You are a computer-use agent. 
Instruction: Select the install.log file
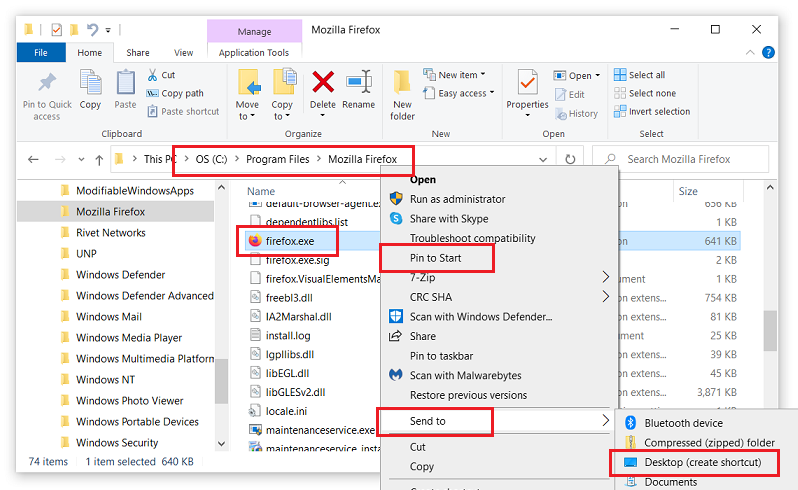click(288, 336)
